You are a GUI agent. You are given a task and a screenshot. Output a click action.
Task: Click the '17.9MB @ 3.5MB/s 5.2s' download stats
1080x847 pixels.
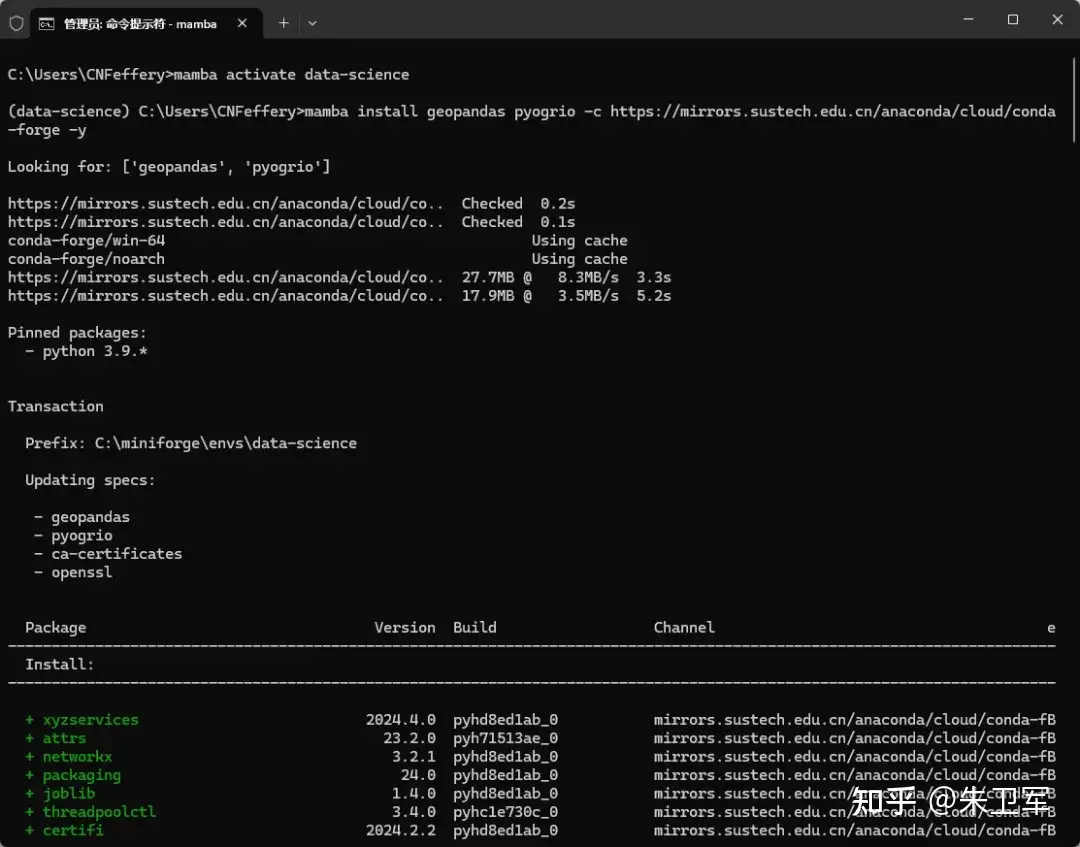(566, 296)
